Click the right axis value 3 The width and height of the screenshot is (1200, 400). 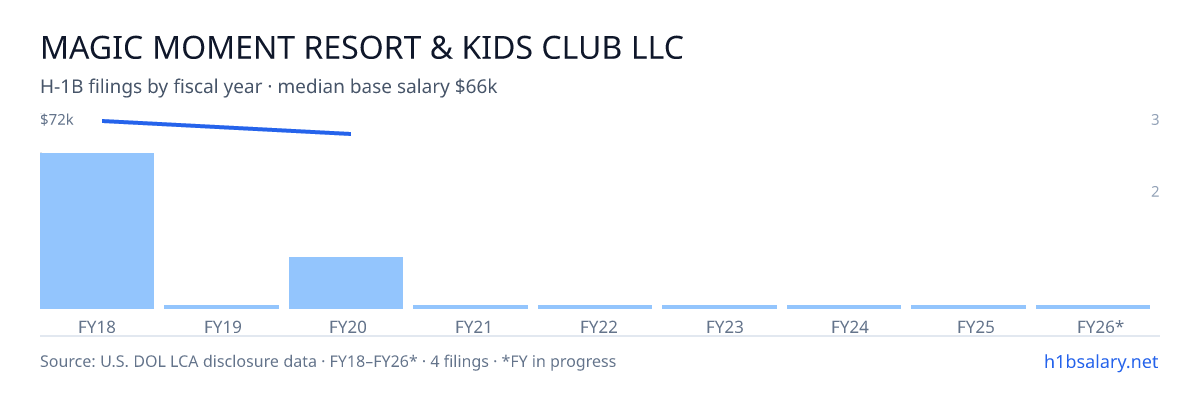tap(1155, 120)
